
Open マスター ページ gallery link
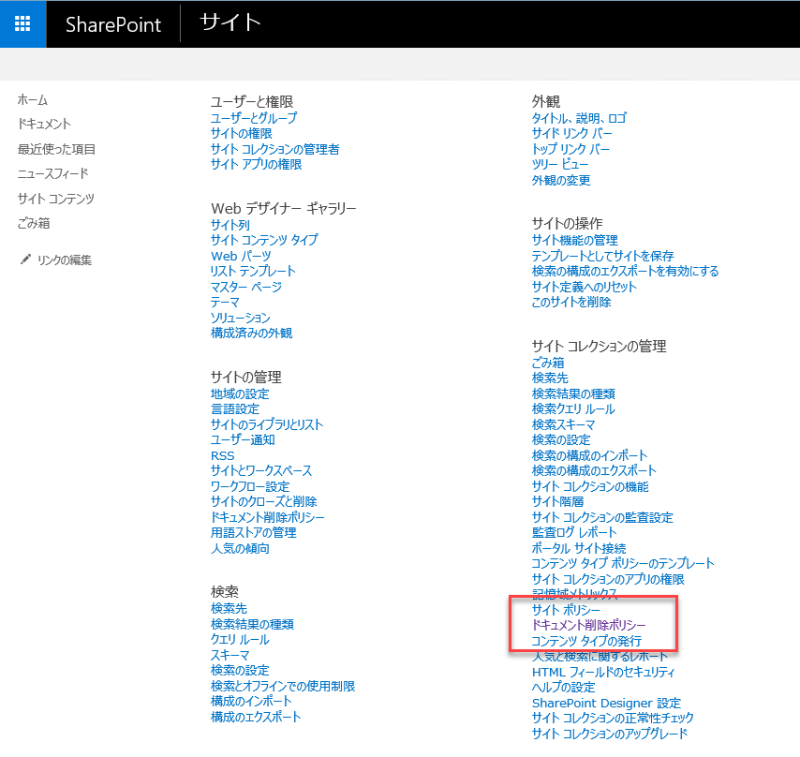(x=246, y=287)
